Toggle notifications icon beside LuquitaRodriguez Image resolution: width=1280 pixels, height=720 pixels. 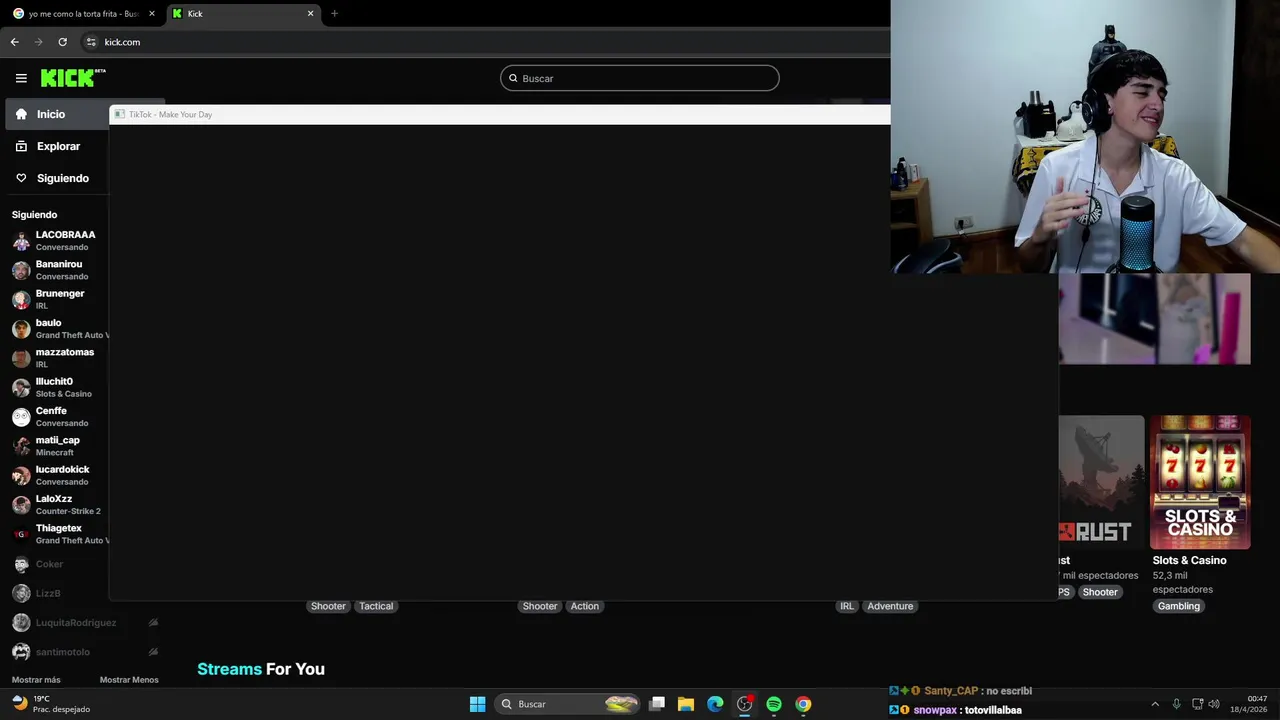click(153, 622)
